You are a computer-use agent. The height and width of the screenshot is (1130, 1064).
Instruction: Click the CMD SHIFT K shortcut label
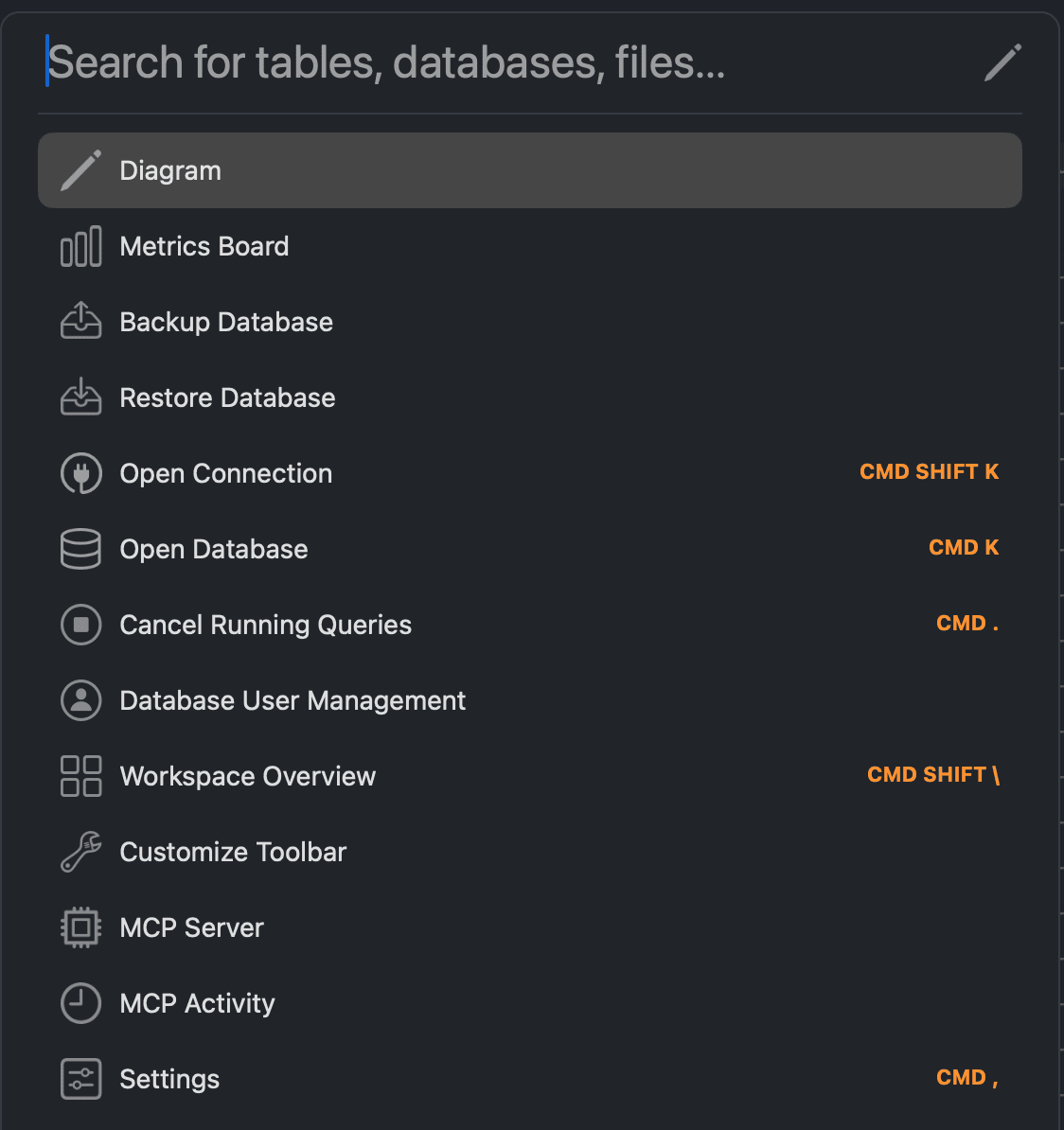930,472
